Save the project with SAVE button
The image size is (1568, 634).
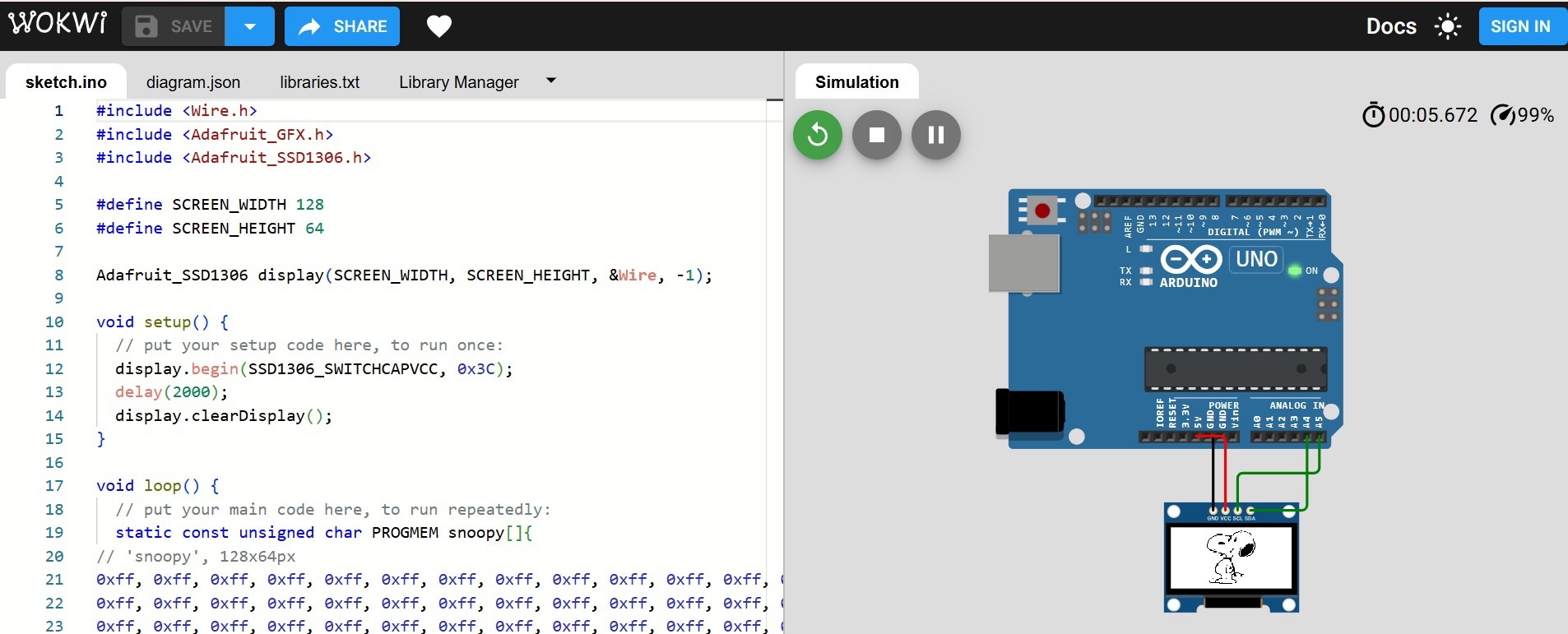point(174,26)
